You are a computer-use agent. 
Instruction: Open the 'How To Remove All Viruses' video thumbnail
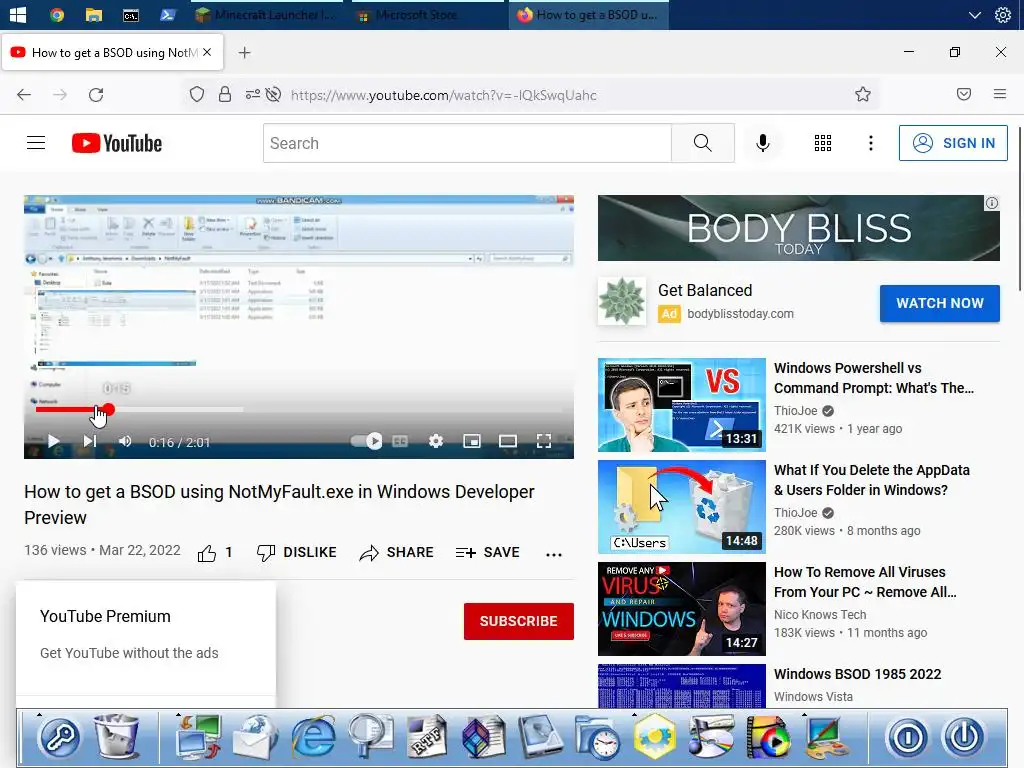click(681, 609)
